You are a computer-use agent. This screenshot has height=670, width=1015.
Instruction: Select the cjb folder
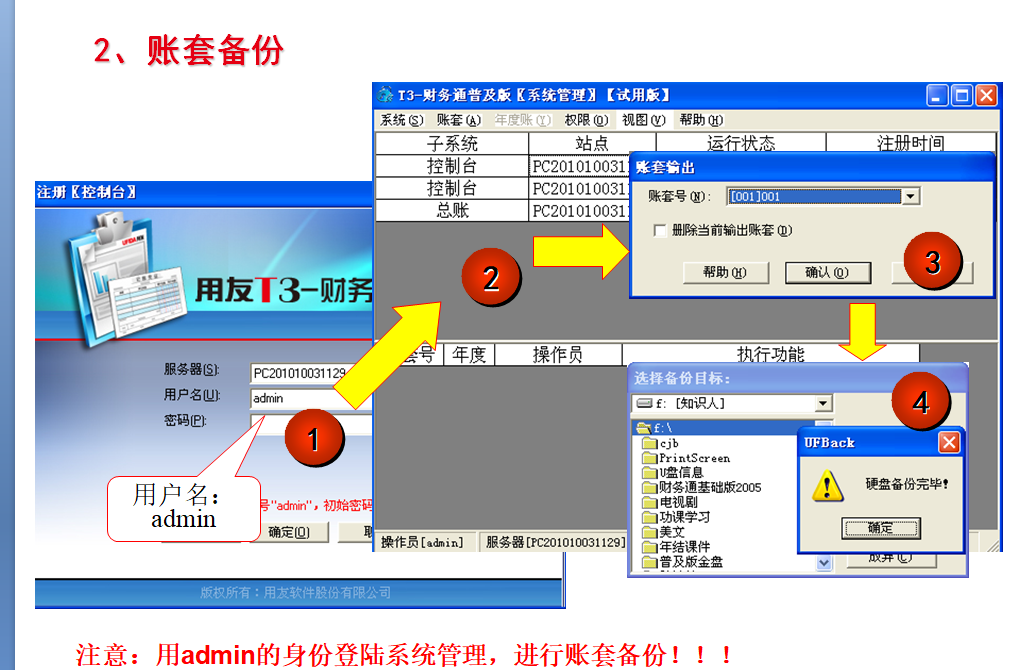click(x=661, y=443)
